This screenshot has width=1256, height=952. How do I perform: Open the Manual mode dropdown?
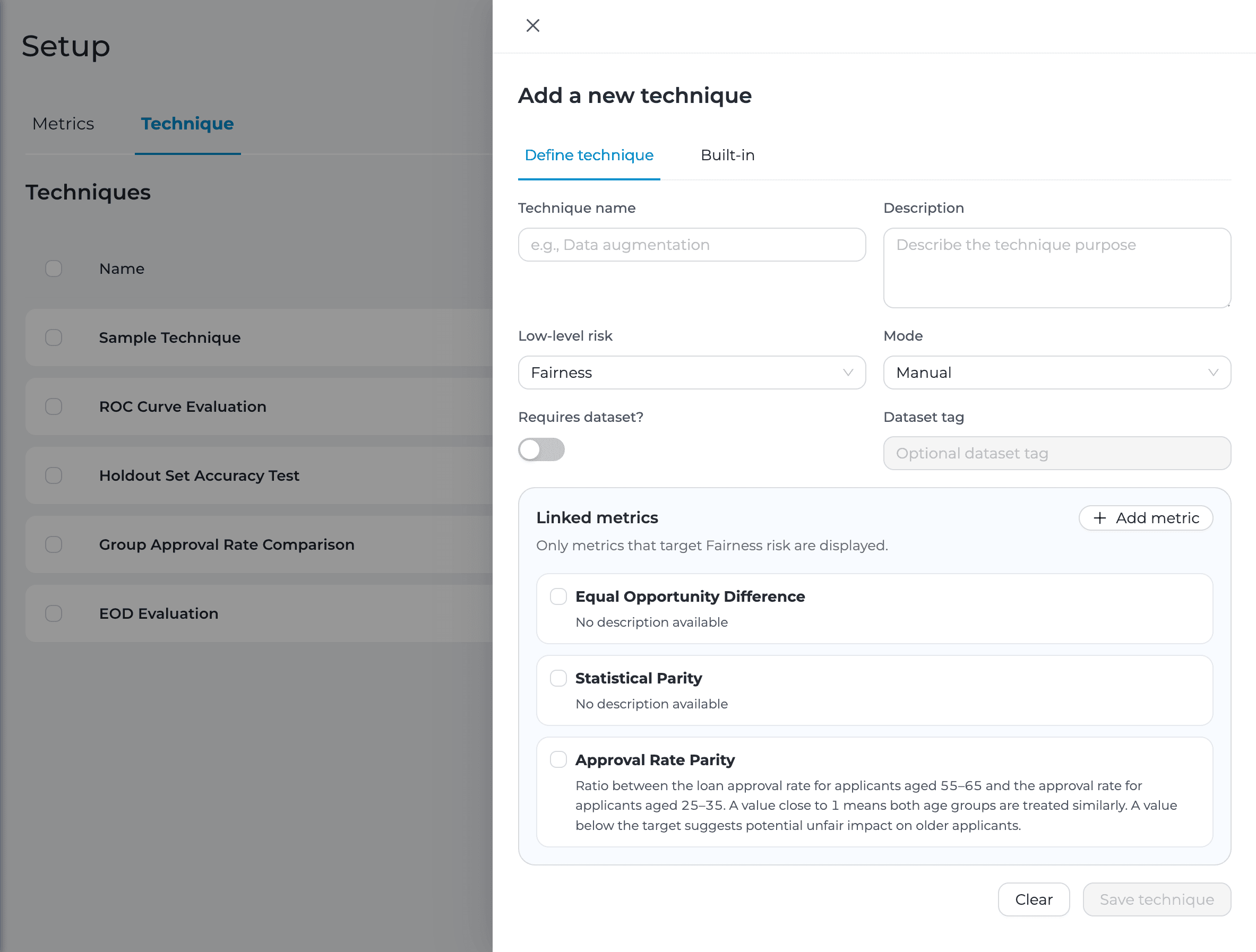pyautogui.click(x=1056, y=373)
